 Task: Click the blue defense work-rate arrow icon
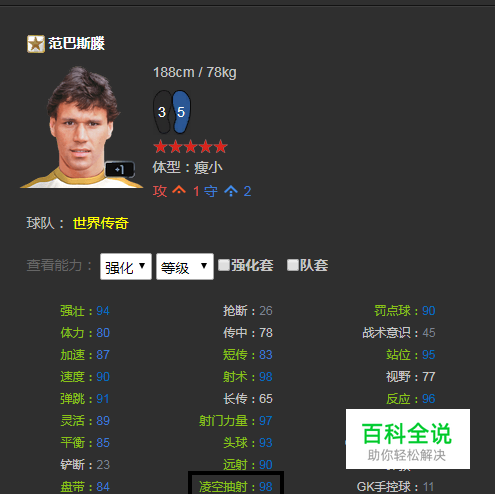point(231,191)
